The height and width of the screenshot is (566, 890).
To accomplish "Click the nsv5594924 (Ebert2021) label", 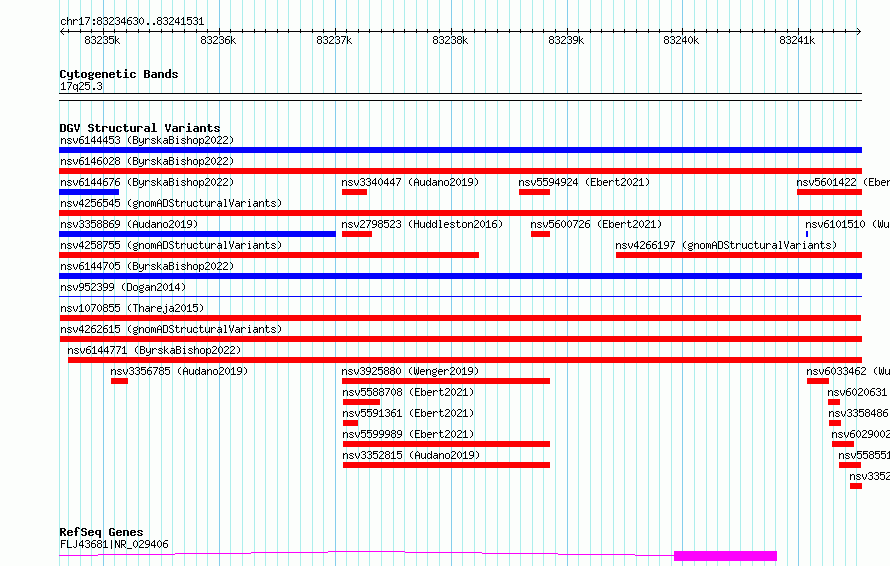I will point(584,182).
